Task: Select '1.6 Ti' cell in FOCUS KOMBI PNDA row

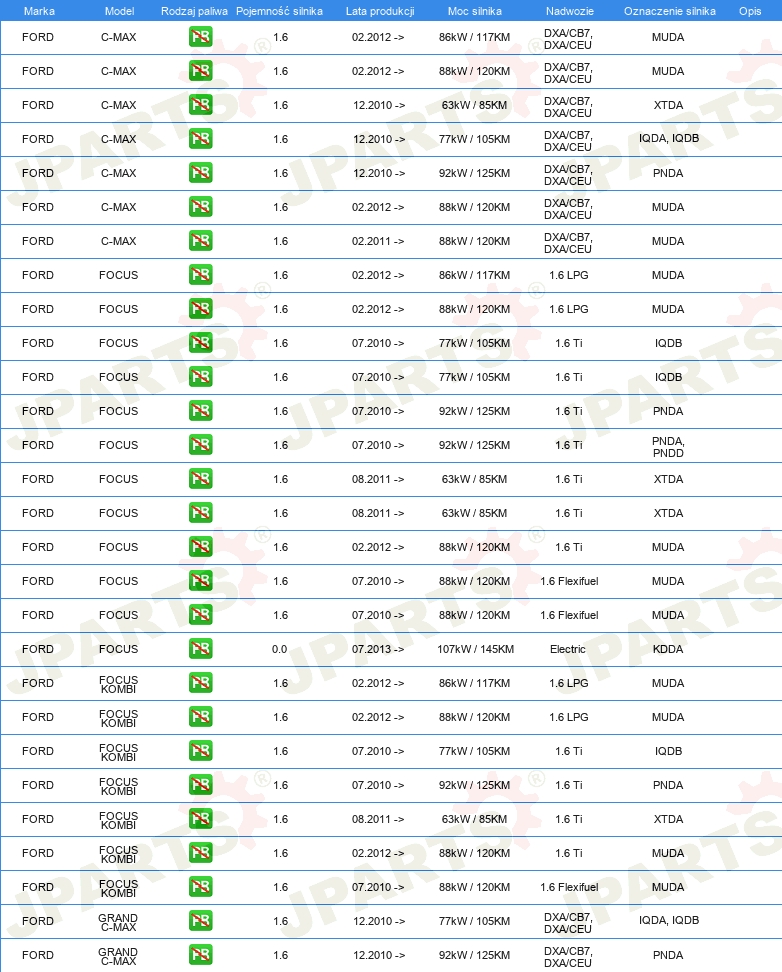Action: point(569,785)
